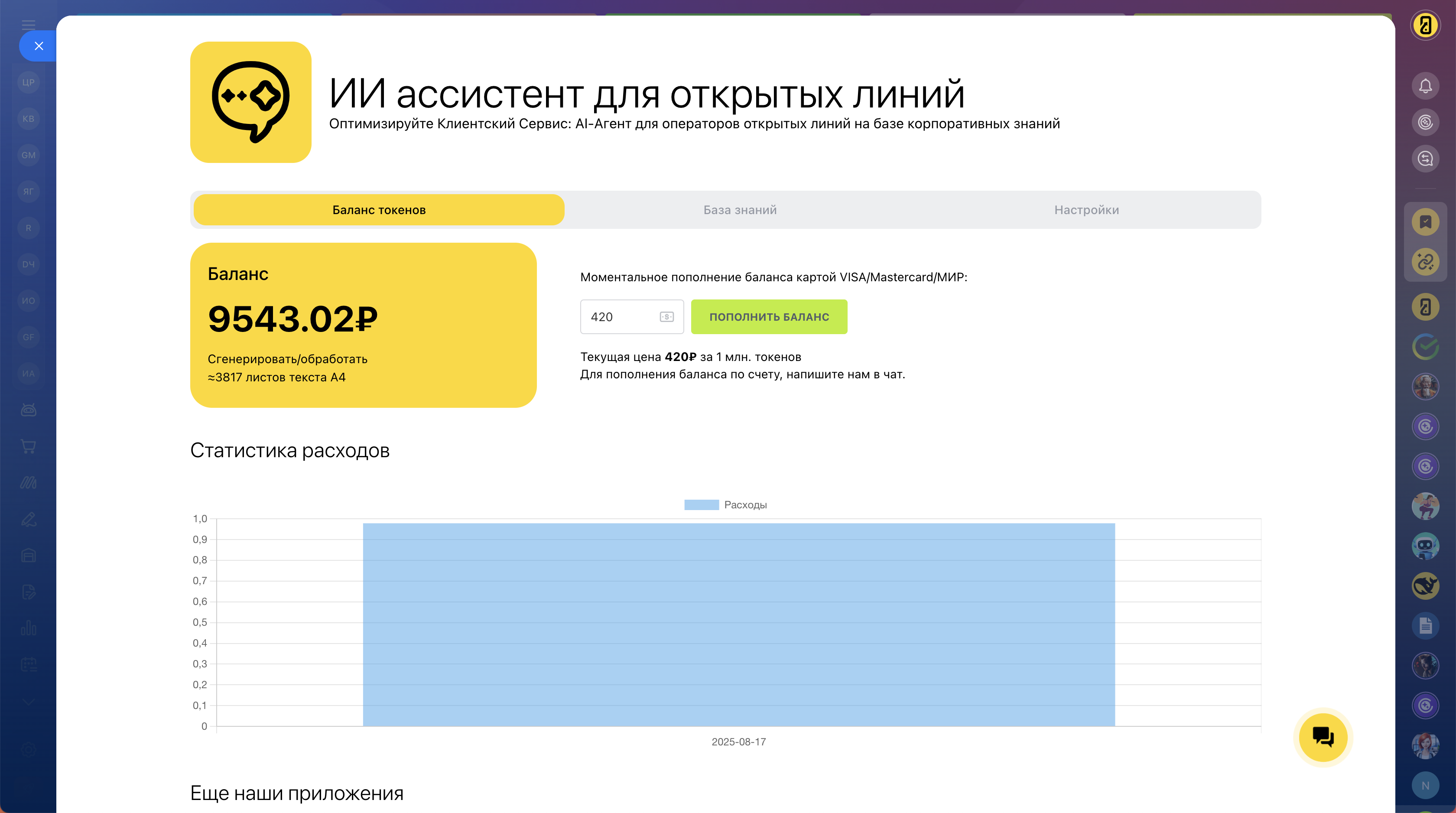Open the blue document icon in sidebar

[x=1425, y=625]
